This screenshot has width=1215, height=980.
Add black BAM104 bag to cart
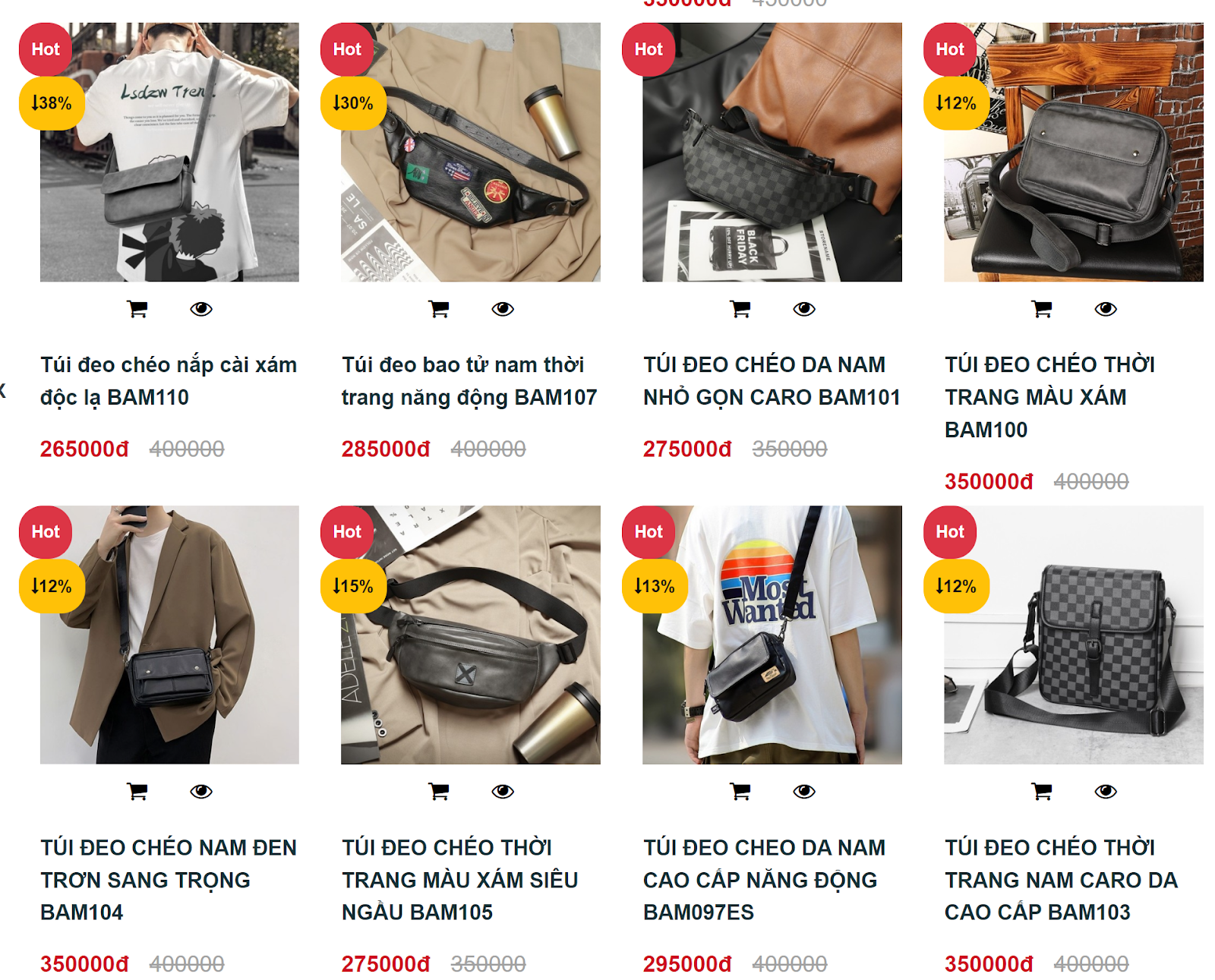137,792
